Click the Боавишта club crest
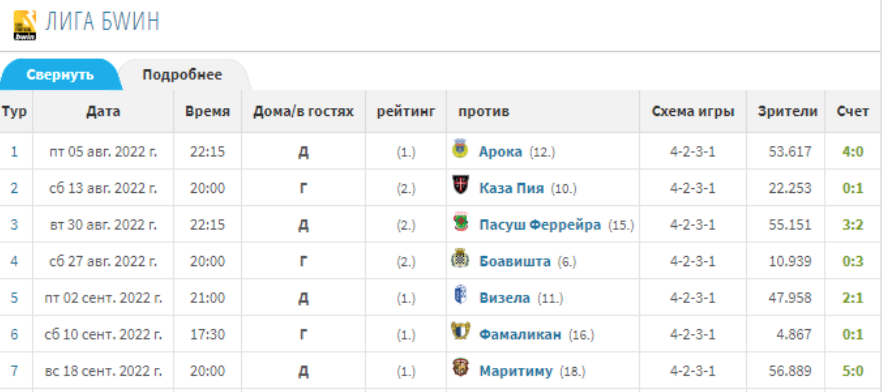 [x=460, y=259]
